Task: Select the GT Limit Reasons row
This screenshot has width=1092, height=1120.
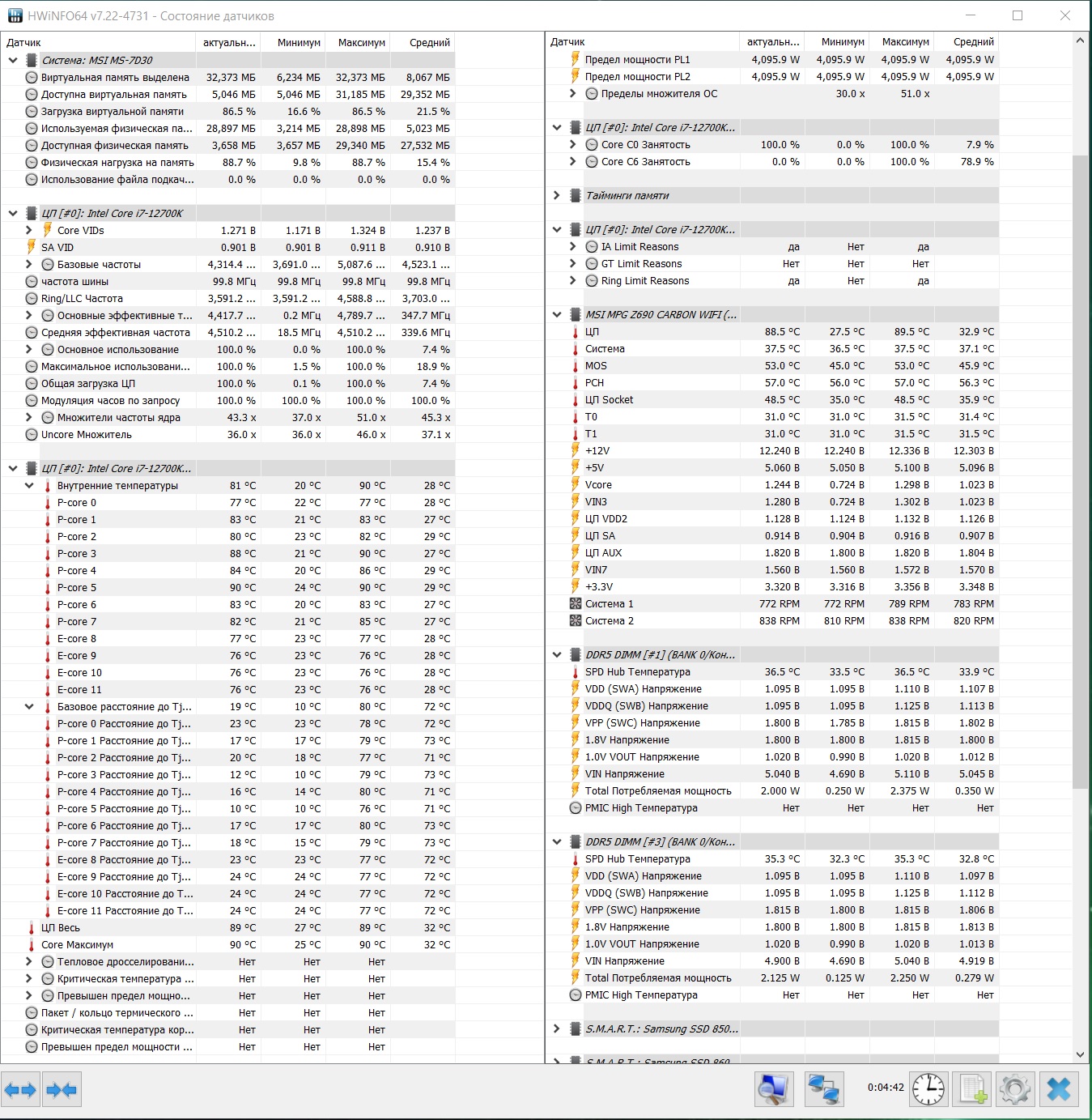Action: tap(772, 263)
